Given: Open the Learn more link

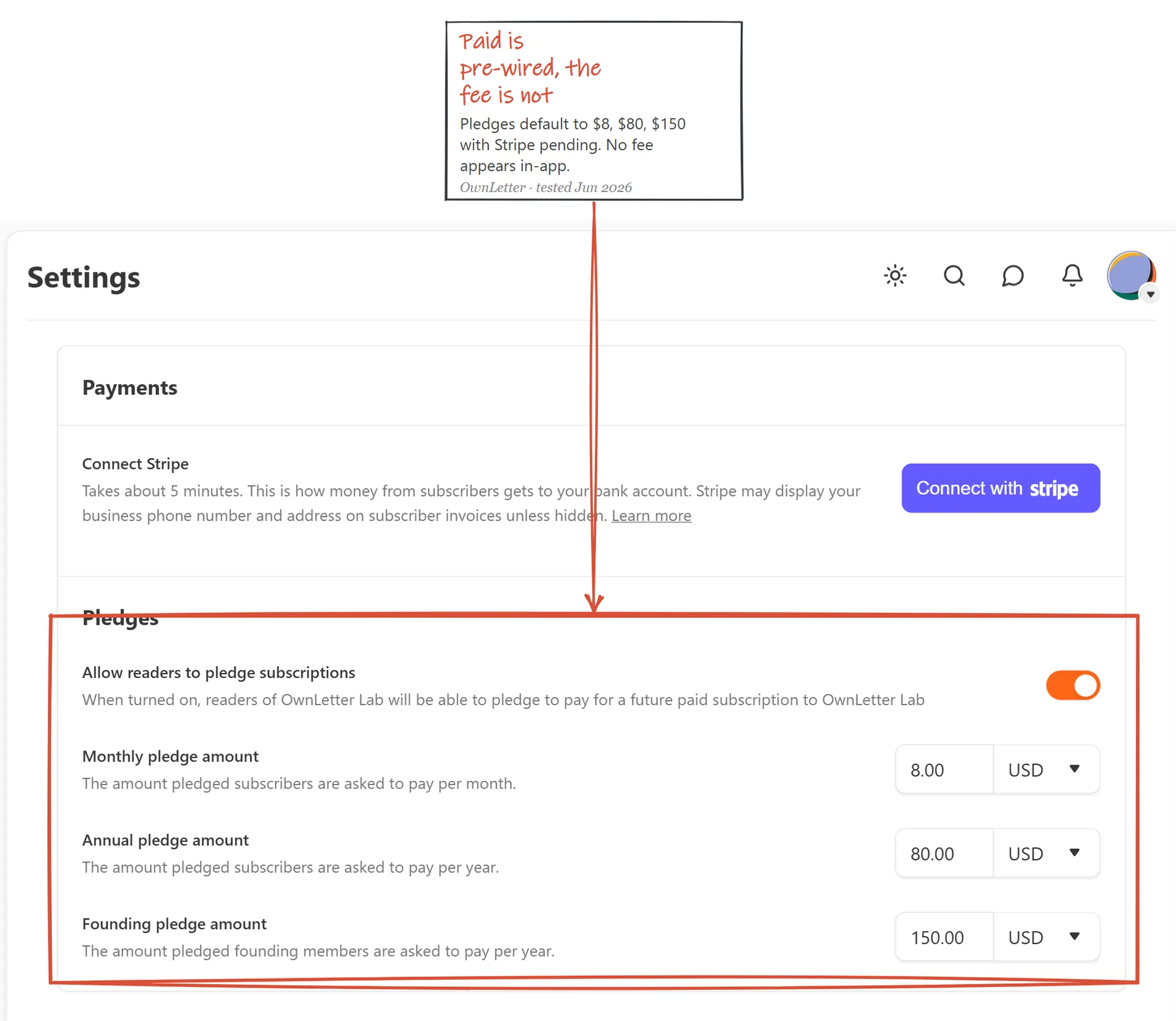Looking at the screenshot, I should 651,515.
